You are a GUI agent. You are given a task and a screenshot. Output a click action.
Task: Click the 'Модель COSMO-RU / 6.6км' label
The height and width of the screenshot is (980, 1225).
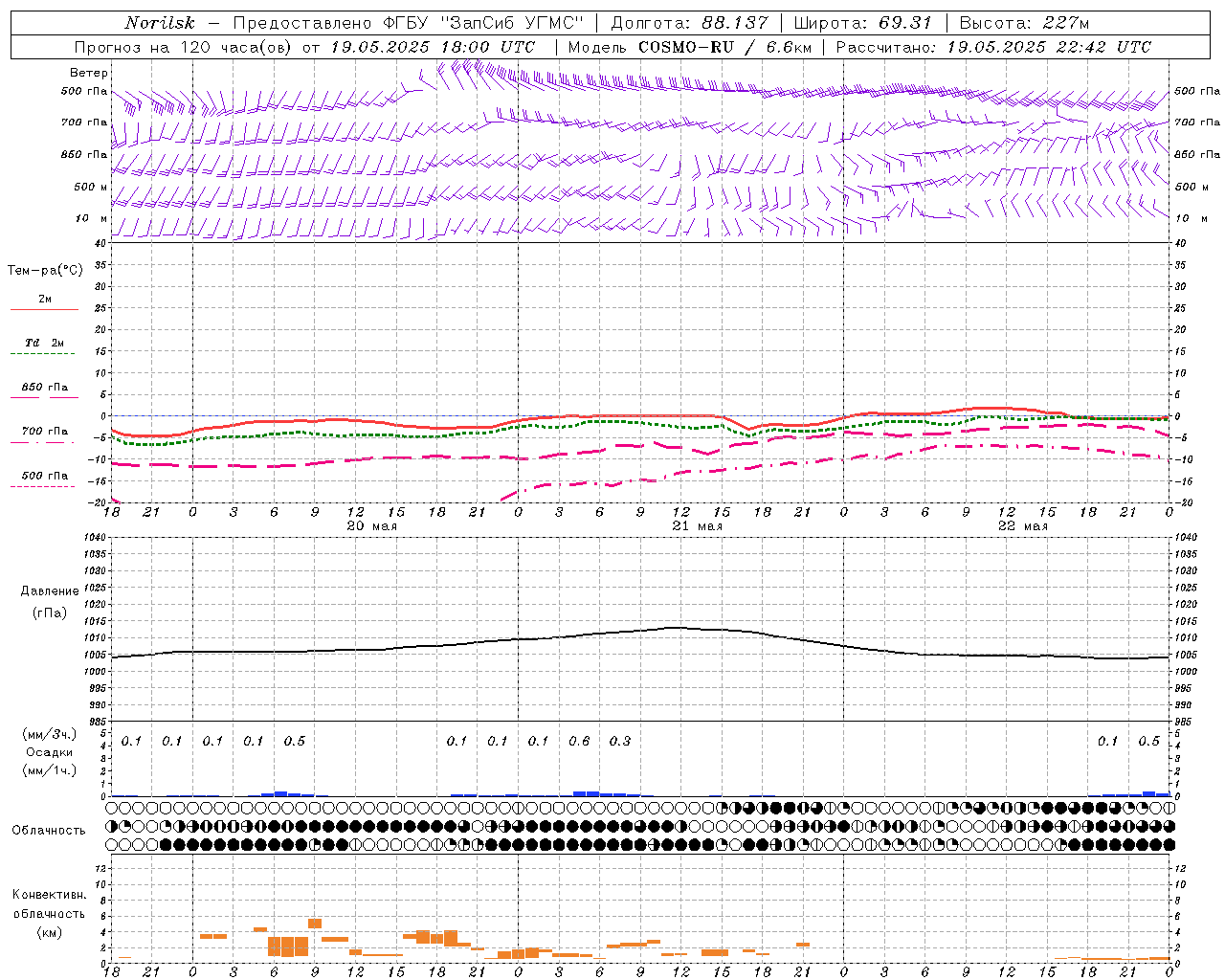[x=689, y=47]
